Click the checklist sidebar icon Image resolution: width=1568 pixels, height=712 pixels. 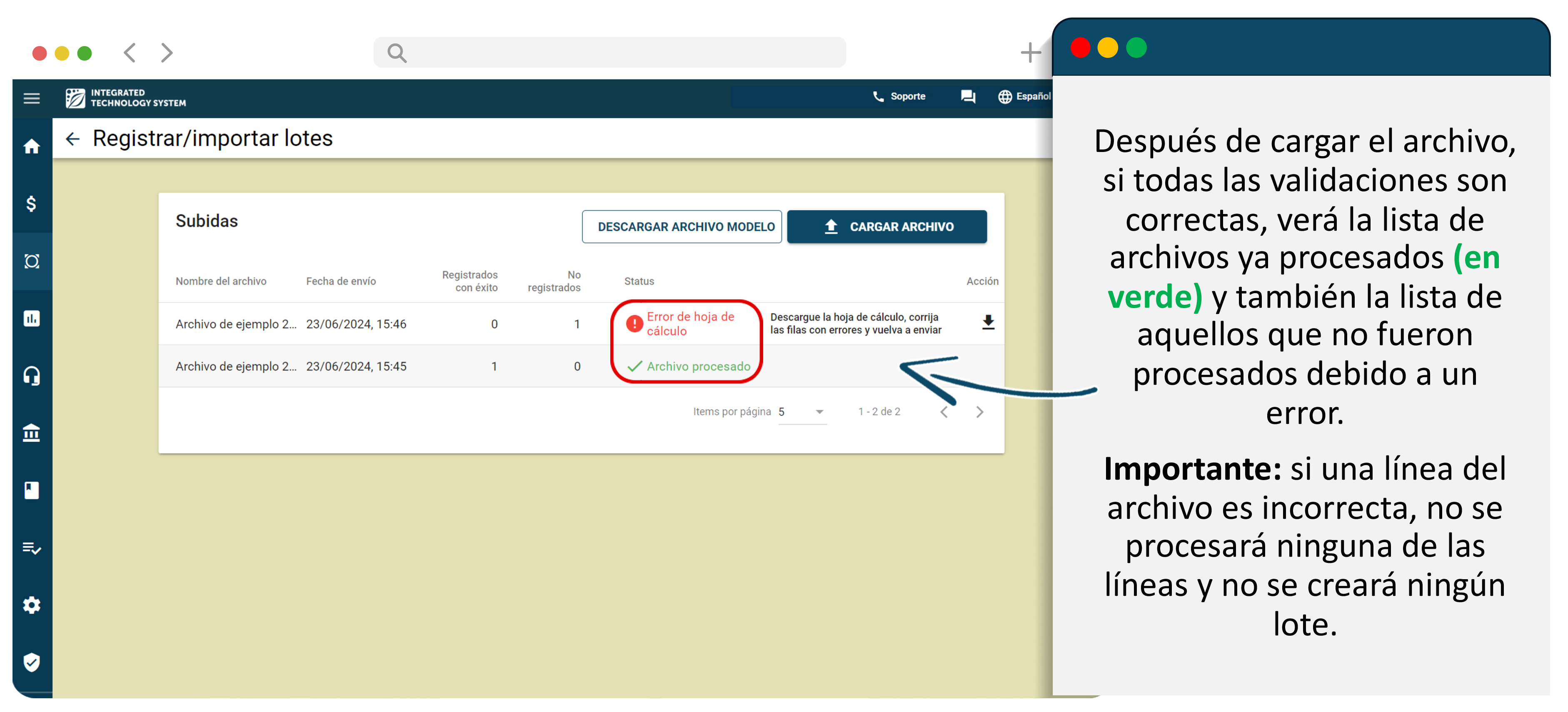(32, 548)
